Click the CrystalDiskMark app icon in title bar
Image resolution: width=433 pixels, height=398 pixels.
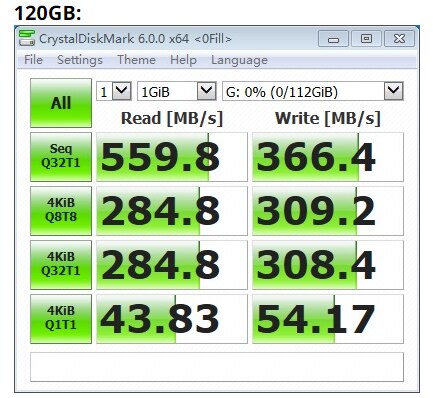[x=27, y=38]
